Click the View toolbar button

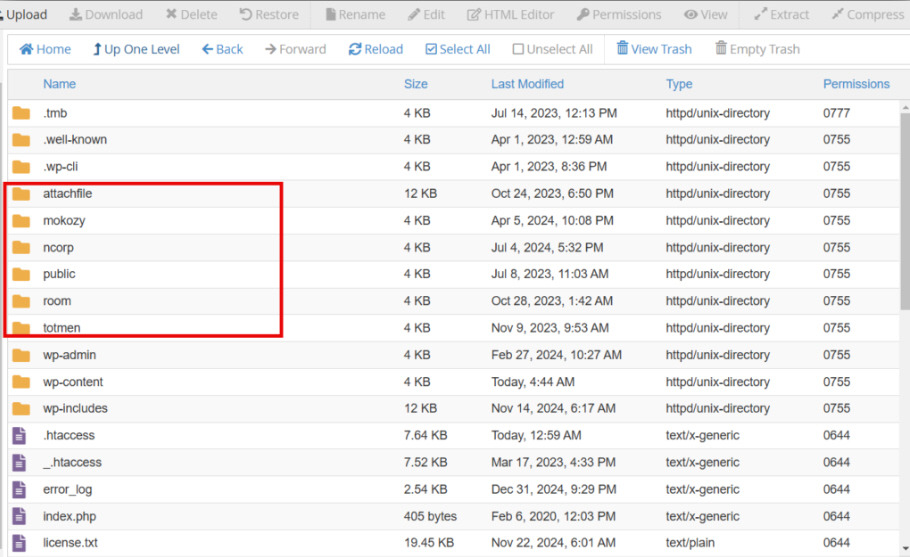coord(705,15)
